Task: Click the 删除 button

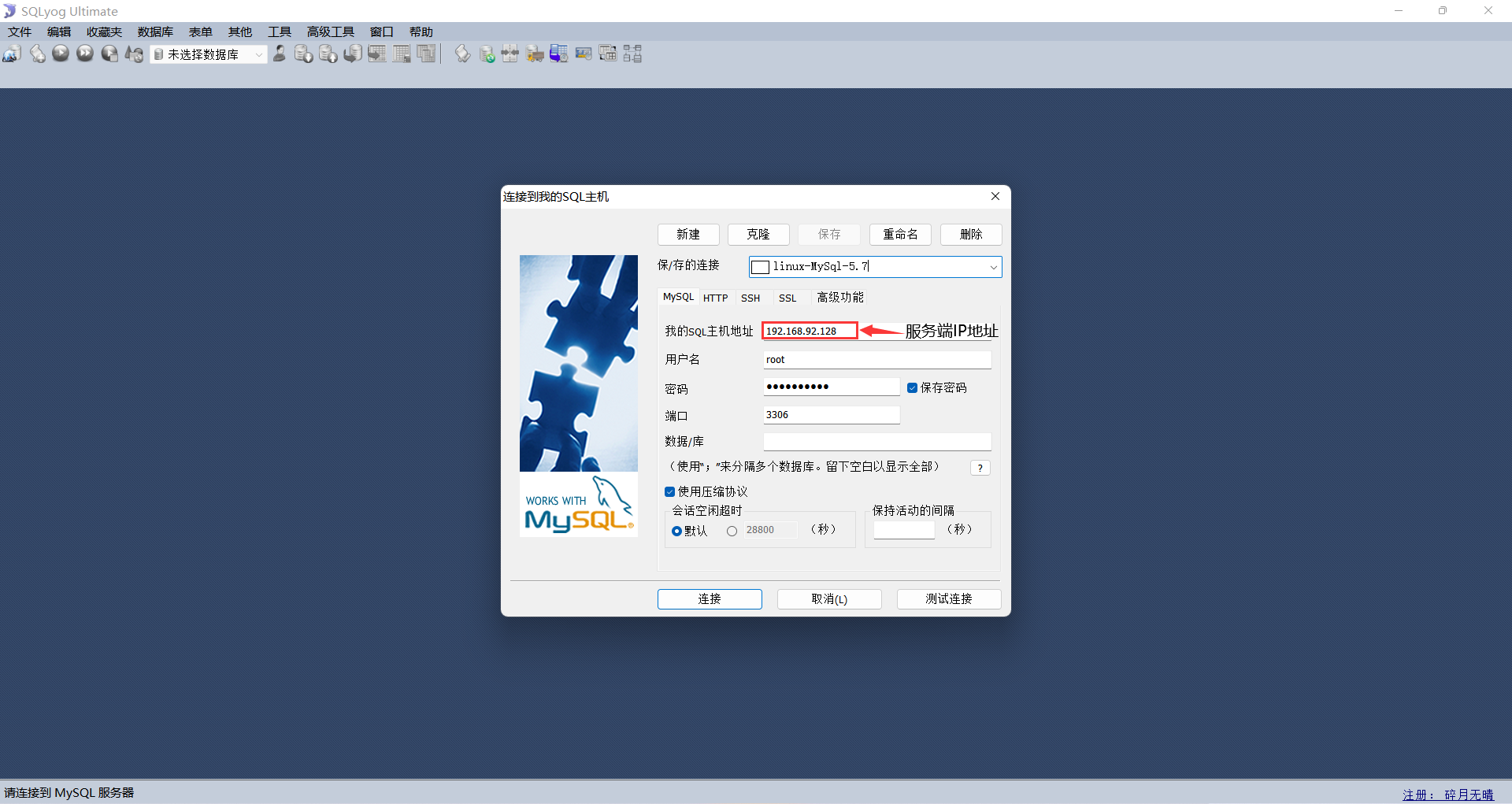Action: 971,234
